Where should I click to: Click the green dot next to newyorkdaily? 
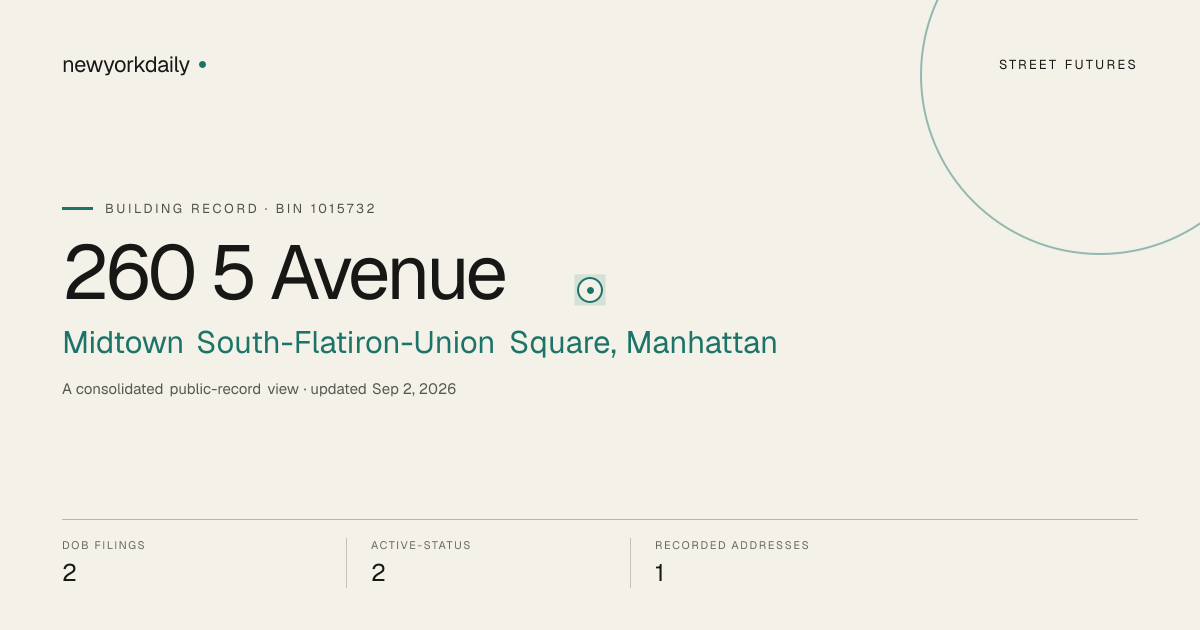[202, 64]
